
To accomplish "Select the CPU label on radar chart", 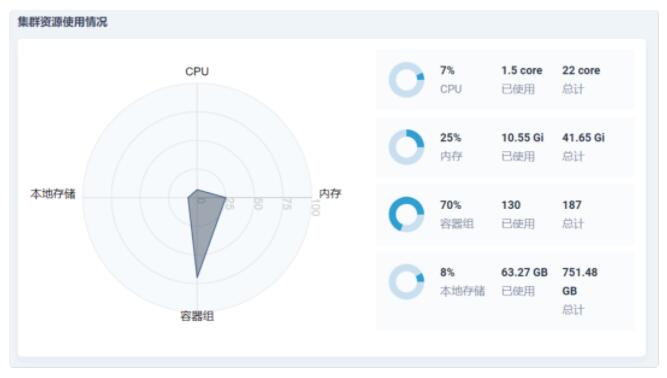I will pos(197,71).
